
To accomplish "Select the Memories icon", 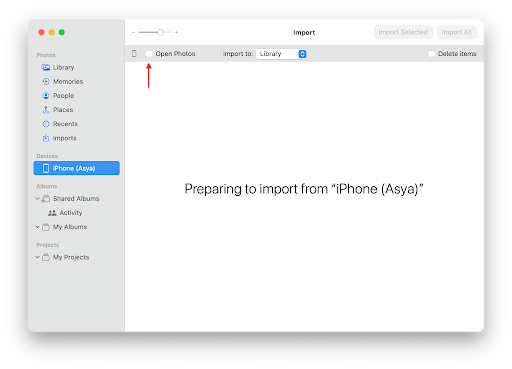I will (x=46, y=81).
